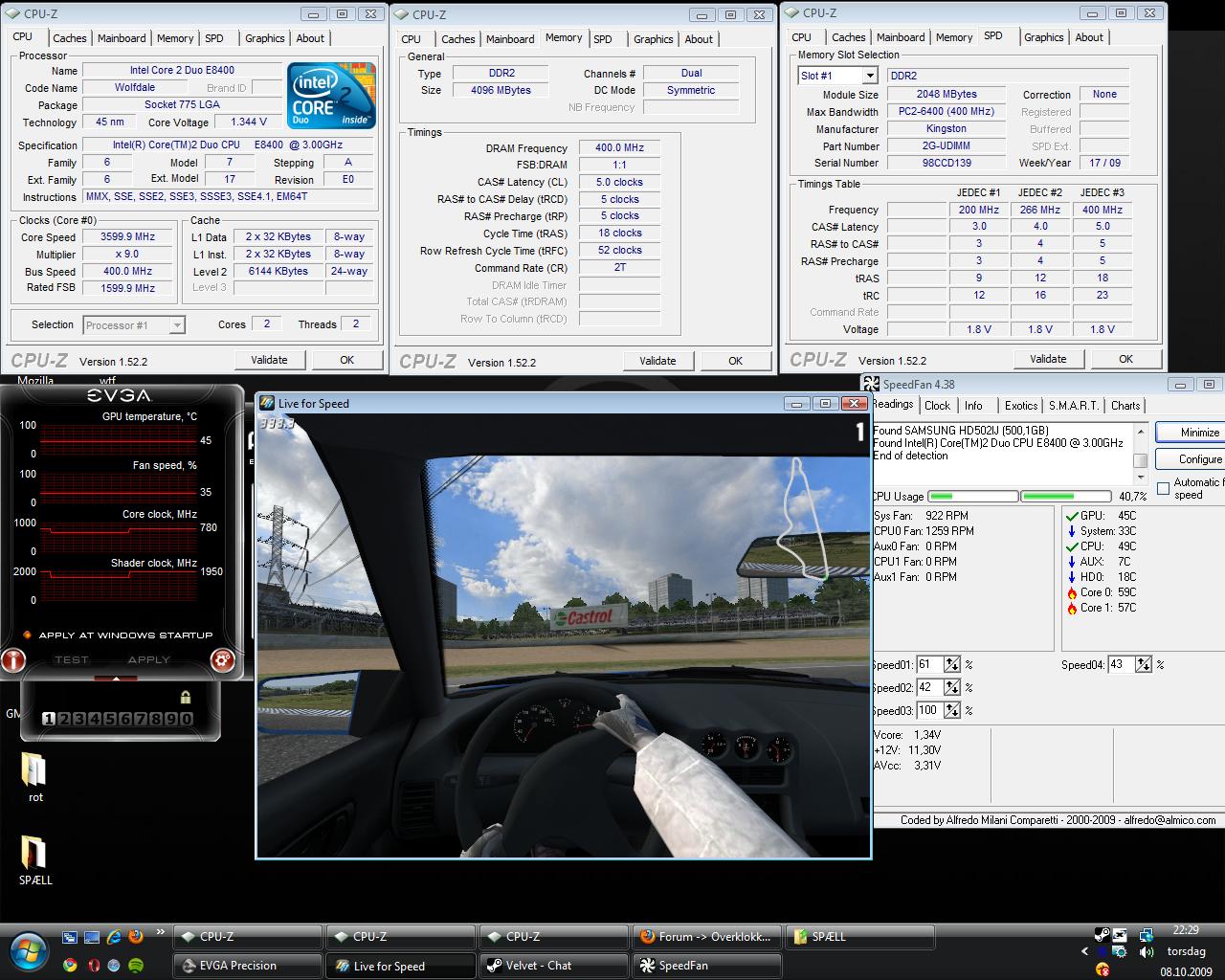
Task: Adjust the Speed02 spinner arrows
Action: [x=952, y=687]
